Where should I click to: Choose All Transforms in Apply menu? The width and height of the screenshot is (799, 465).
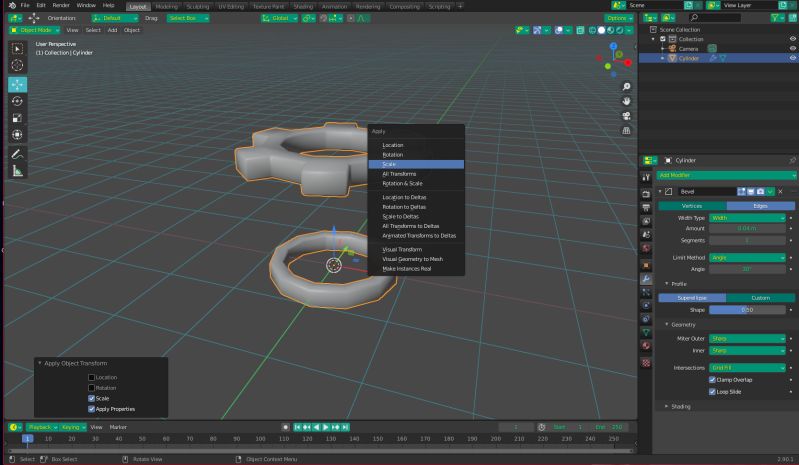tap(416, 174)
